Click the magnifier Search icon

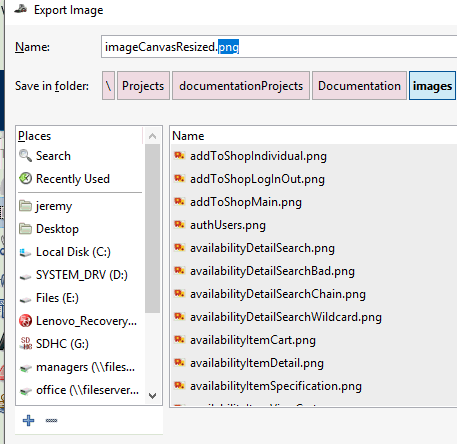[25, 156]
